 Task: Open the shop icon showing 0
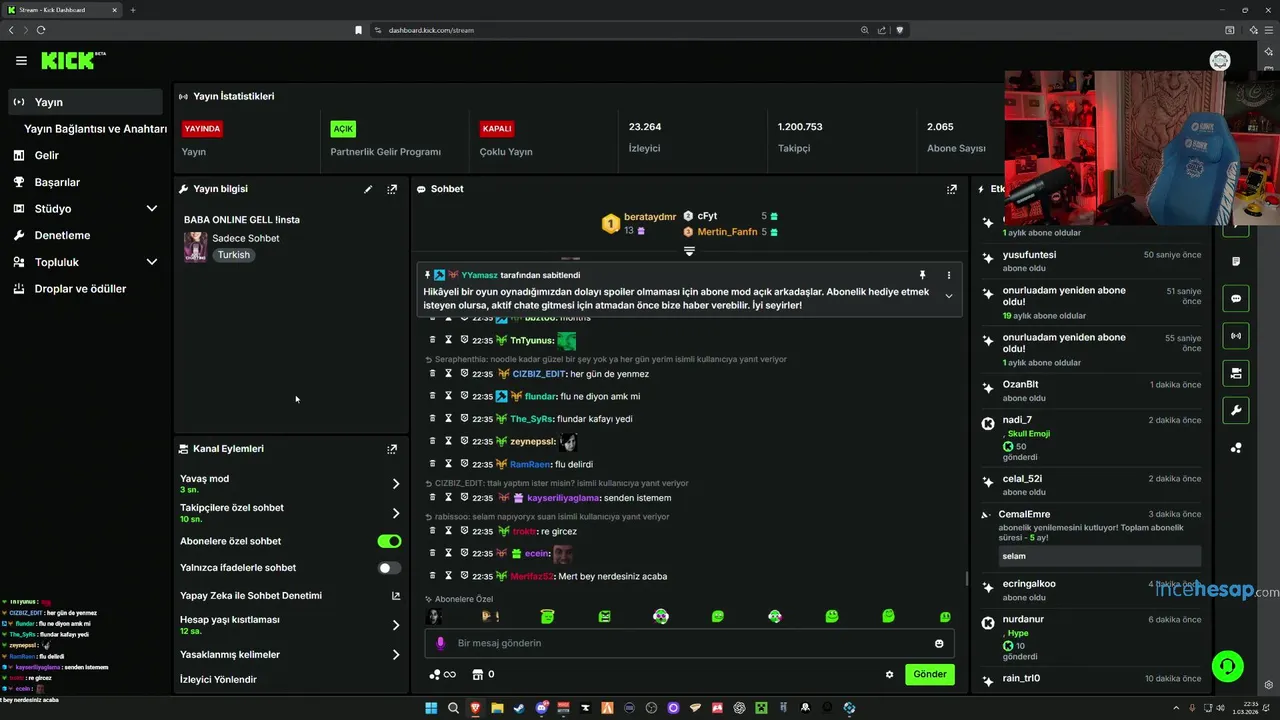click(x=482, y=675)
